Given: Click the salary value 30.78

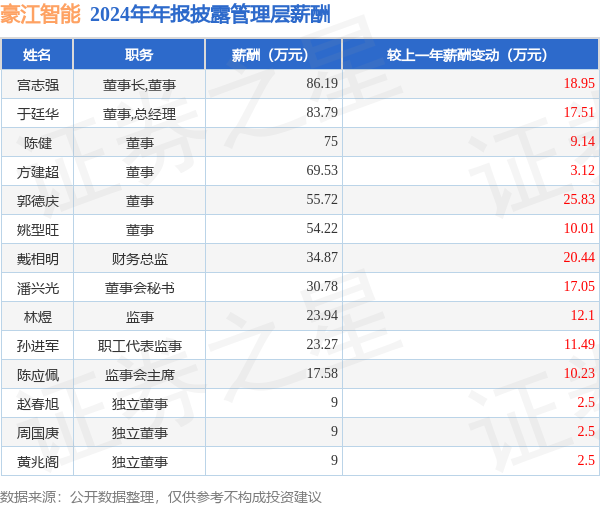Looking at the screenshot, I should [322, 287].
